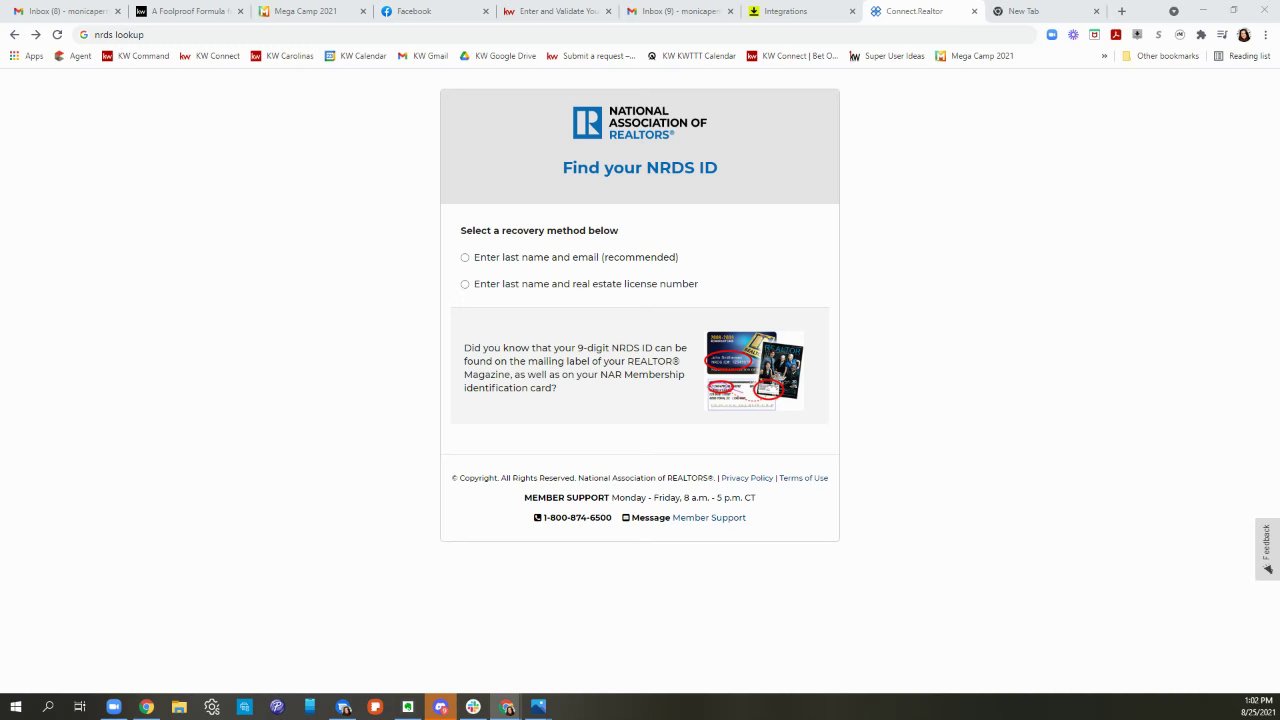Click the gray download-arrow extension icon

[1137, 34]
